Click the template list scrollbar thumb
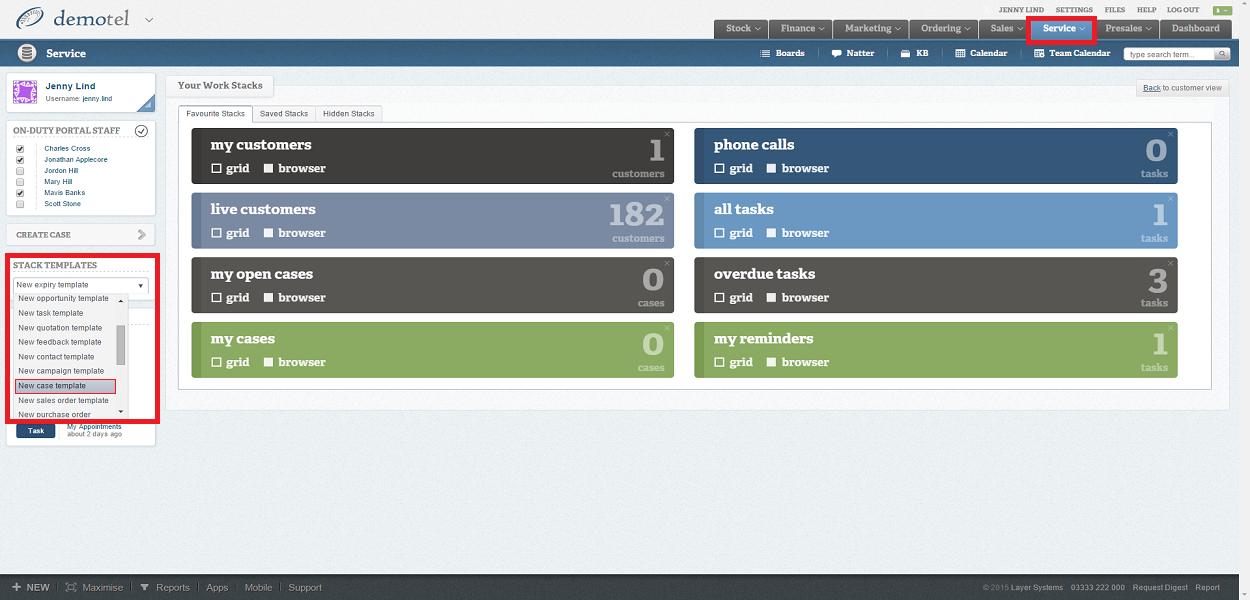The height and width of the screenshot is (600, 1250). coord(121,345)
